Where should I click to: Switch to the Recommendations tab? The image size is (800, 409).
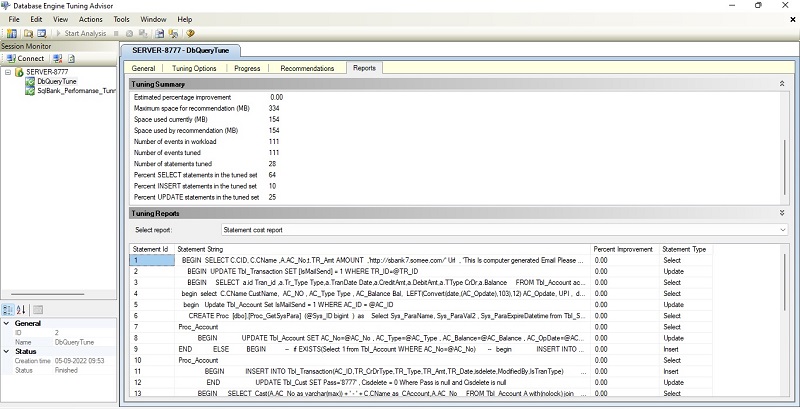coord(307,68)
